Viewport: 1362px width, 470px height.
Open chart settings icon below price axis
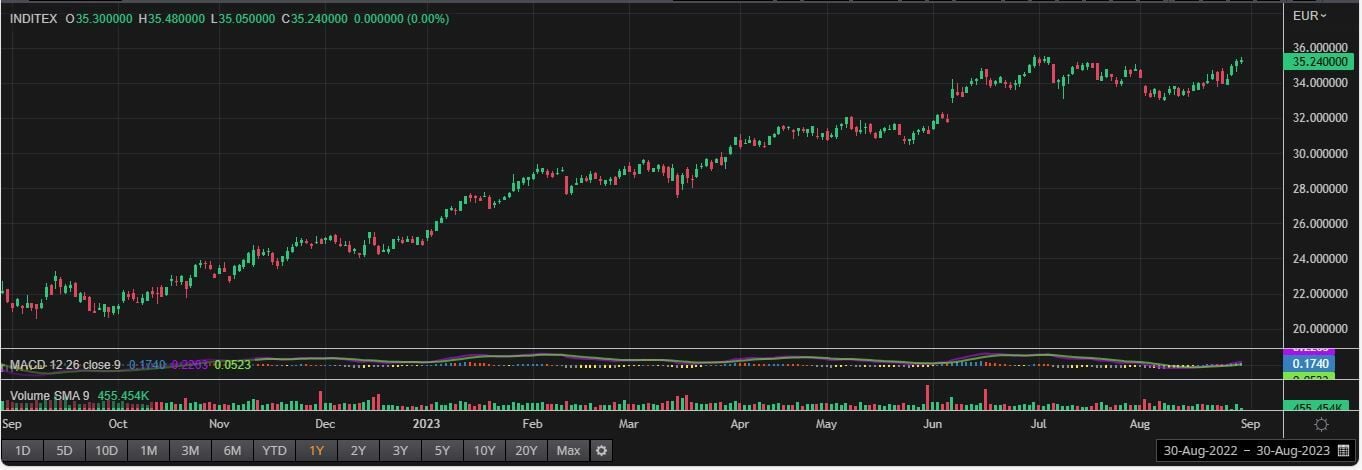click(x=1321, y=425)
